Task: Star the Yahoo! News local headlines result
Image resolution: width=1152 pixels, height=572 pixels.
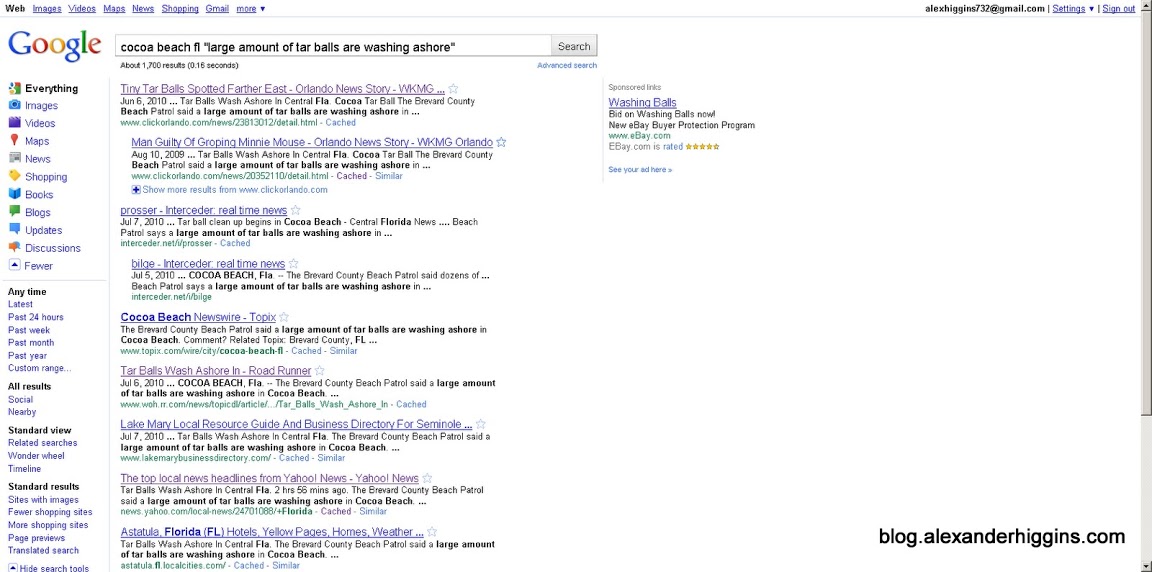Action: tap(427, 478)
